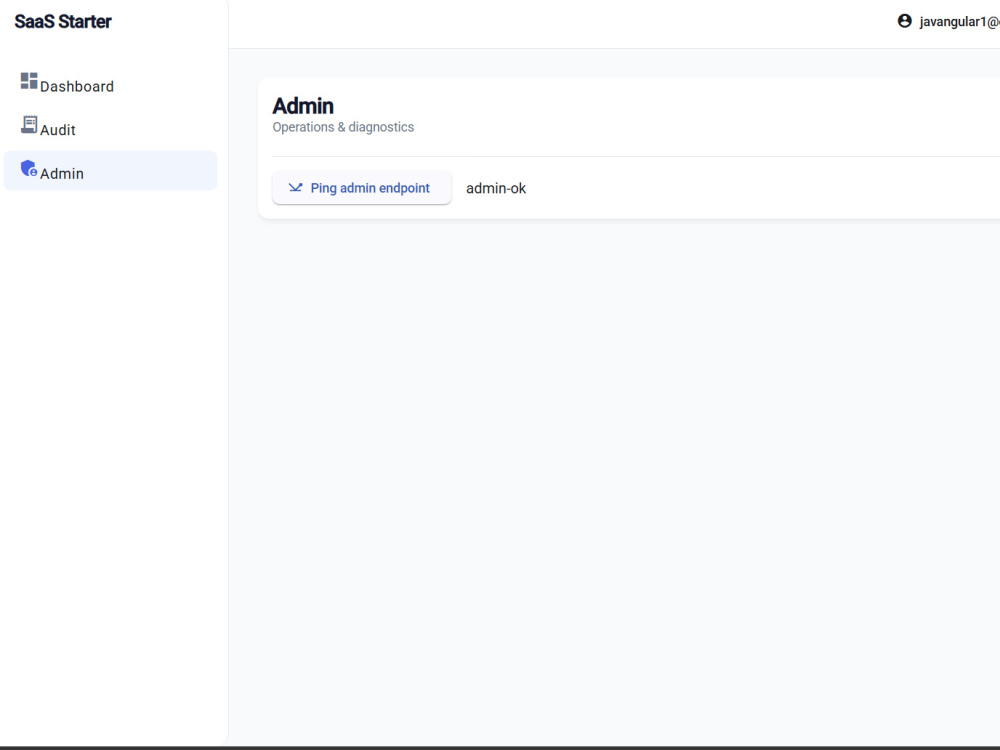Click the Audit receipt icon
Screen dimensions: 1000x750
(29, 124)
